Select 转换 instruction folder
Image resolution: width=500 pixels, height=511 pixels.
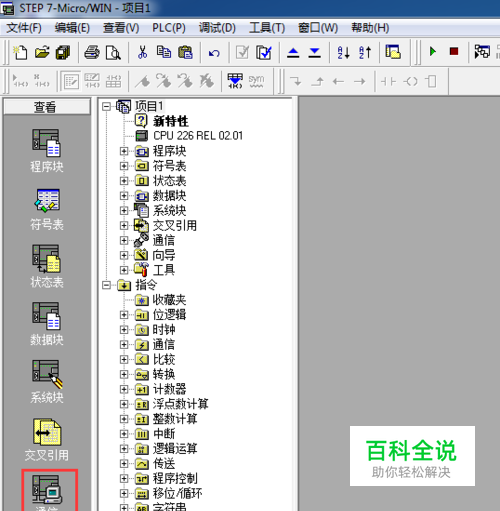click(164, 374)
